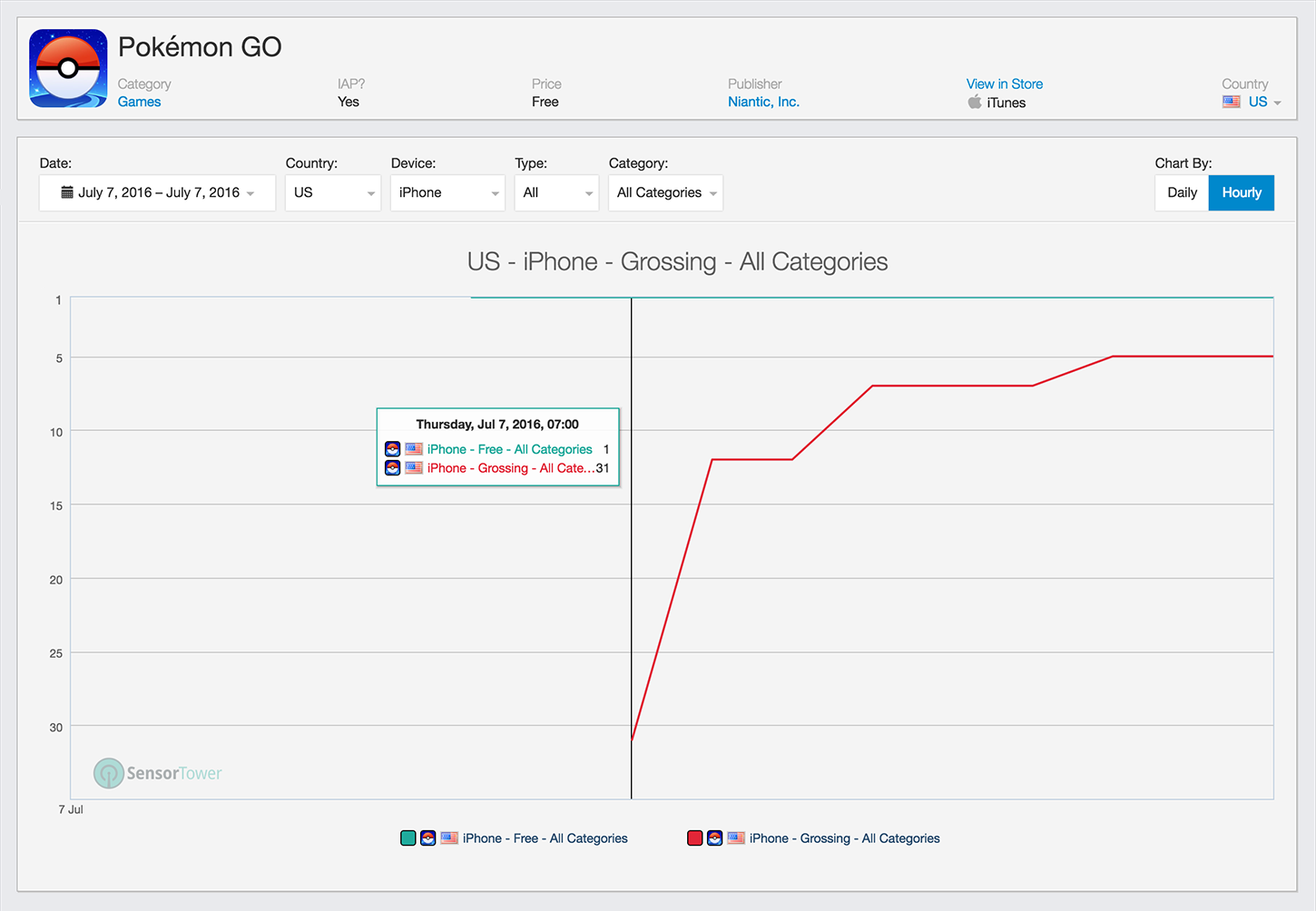Screen dimensions: 1316x911
Task: Click the iTunes store text
Action: (1007, 103)
